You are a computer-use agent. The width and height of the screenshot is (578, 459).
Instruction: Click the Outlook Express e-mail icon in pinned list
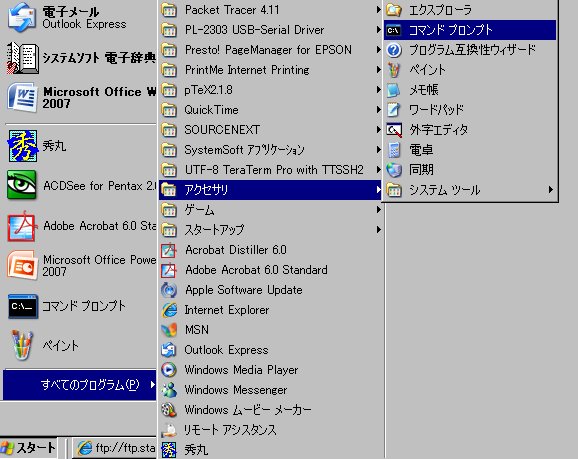click(22, 17)
